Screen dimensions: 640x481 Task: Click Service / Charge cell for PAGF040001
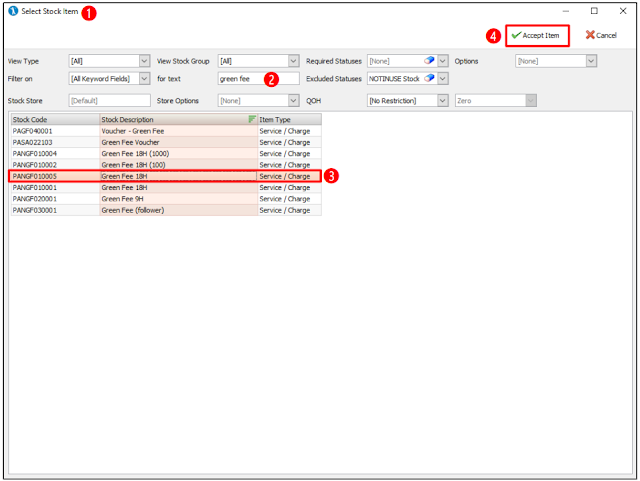[x=289, y=131]
